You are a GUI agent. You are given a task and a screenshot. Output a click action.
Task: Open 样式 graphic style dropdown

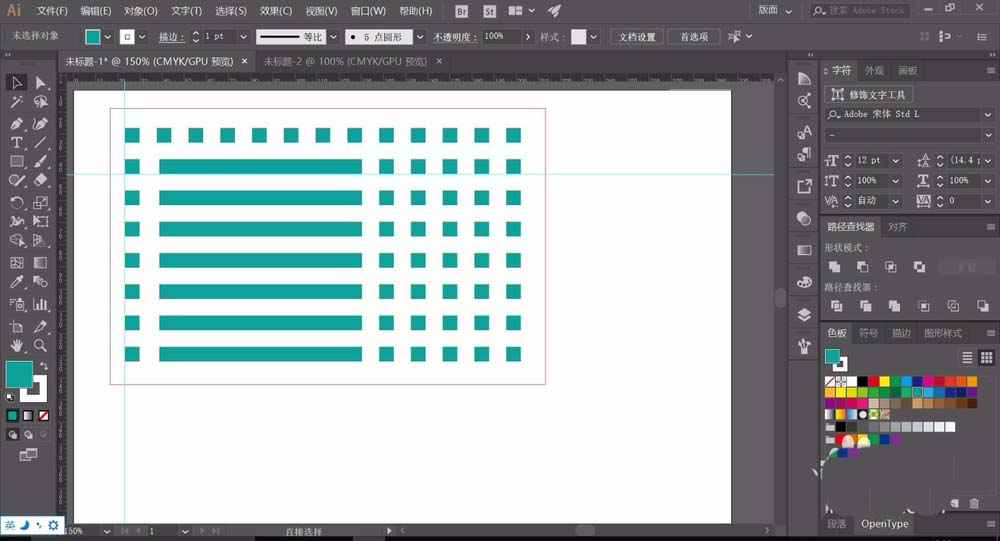(x=594, y=37)
